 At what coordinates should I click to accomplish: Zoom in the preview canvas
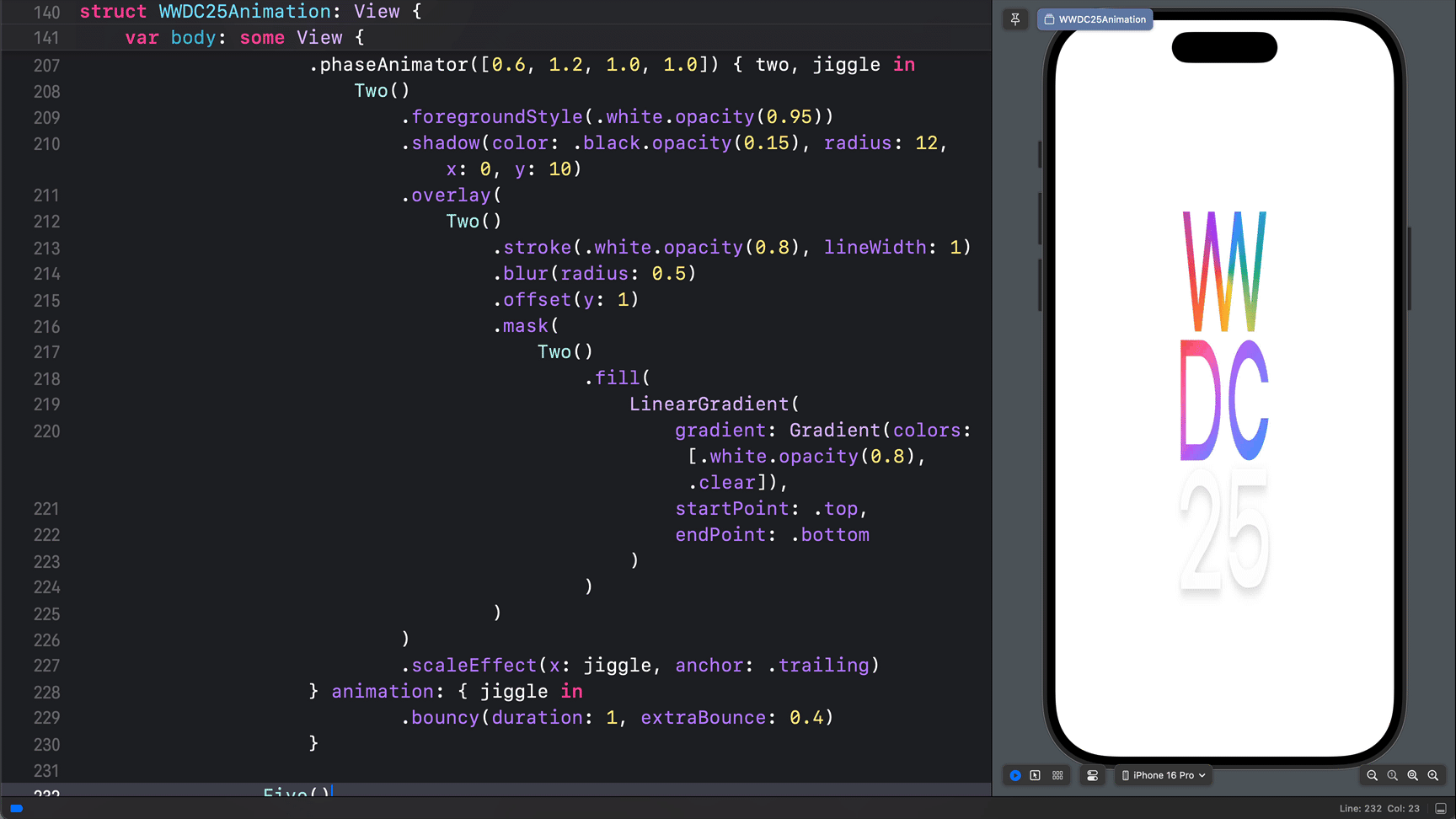1433,775
